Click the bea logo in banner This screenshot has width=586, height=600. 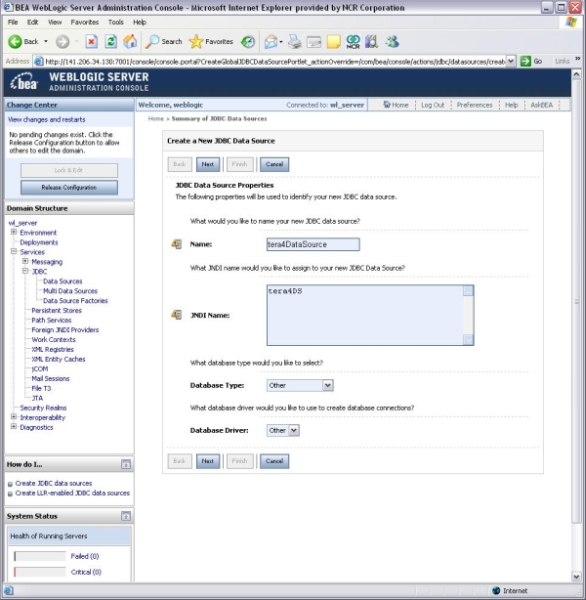coord(24,82)
